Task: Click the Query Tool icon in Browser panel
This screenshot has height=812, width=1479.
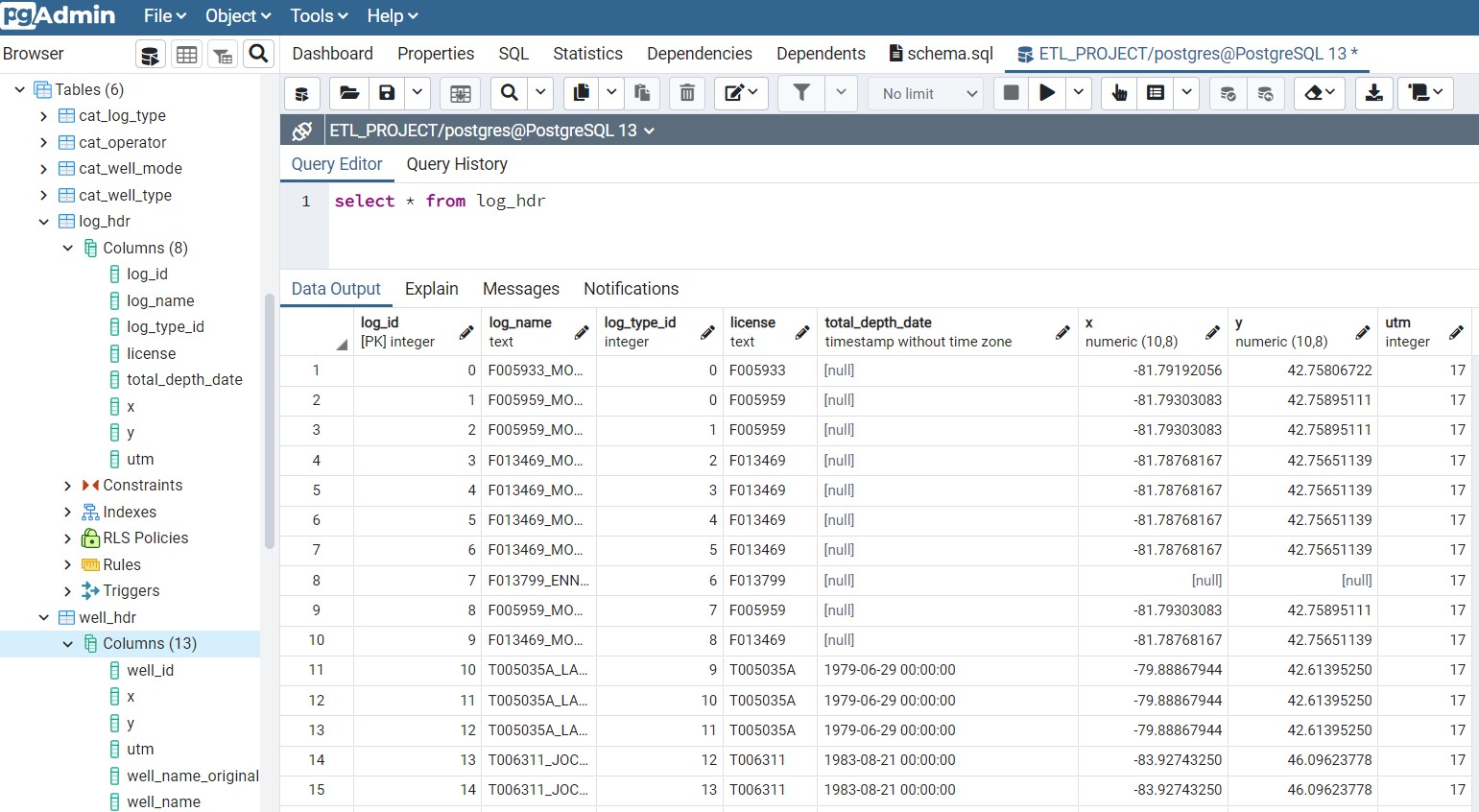Action: 150,55
